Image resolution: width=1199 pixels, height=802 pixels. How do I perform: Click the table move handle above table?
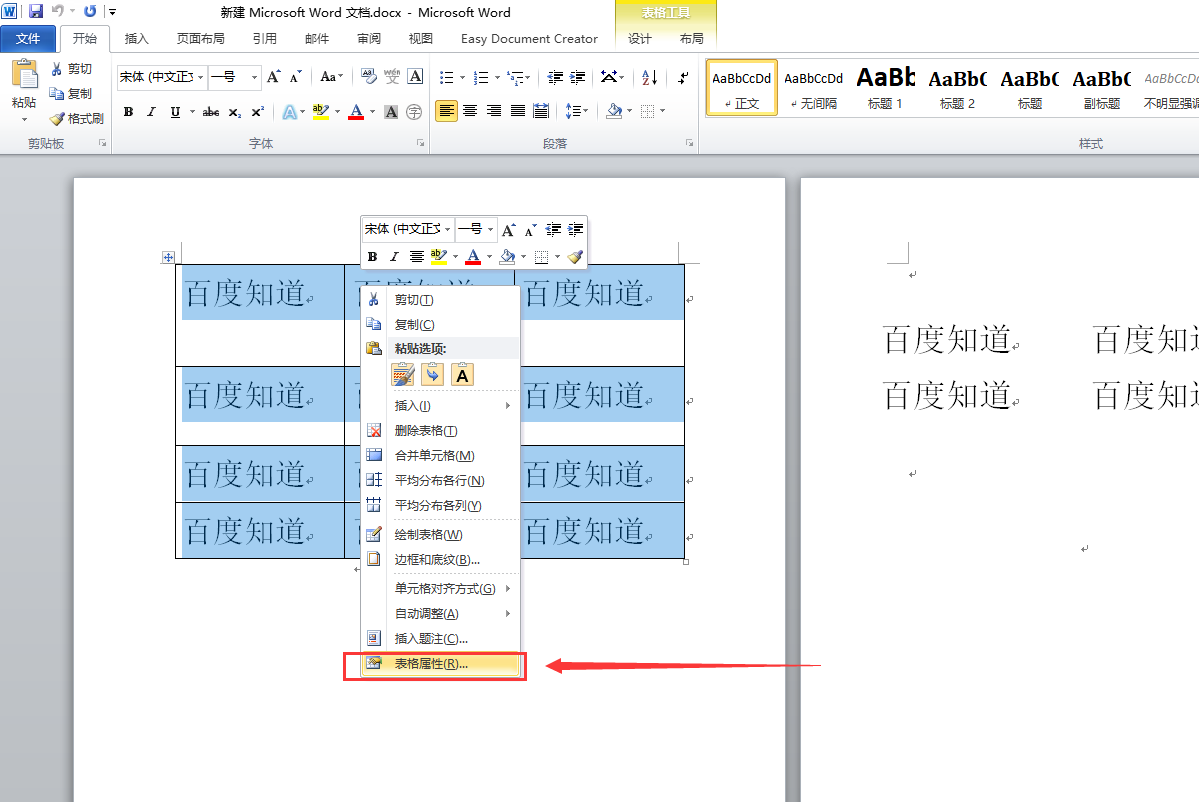168,257
